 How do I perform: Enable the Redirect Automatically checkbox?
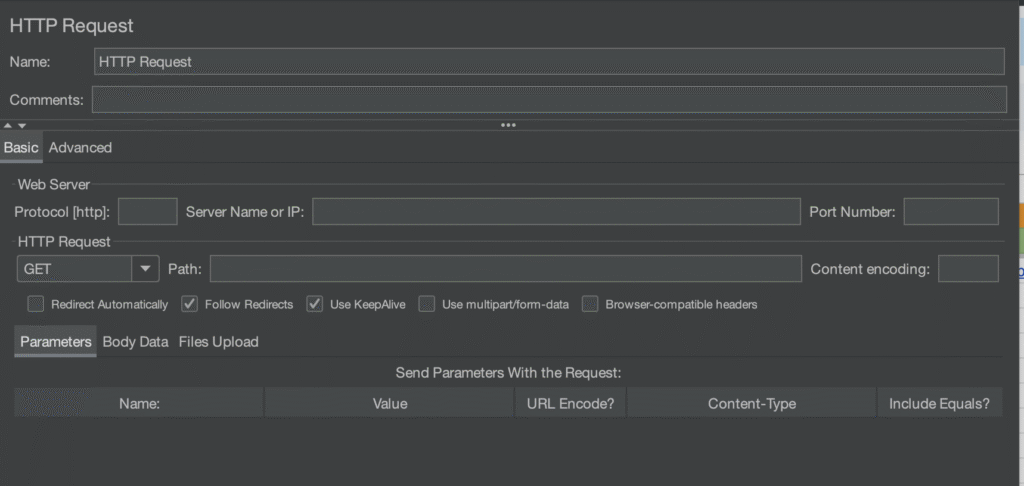(36, 304)
